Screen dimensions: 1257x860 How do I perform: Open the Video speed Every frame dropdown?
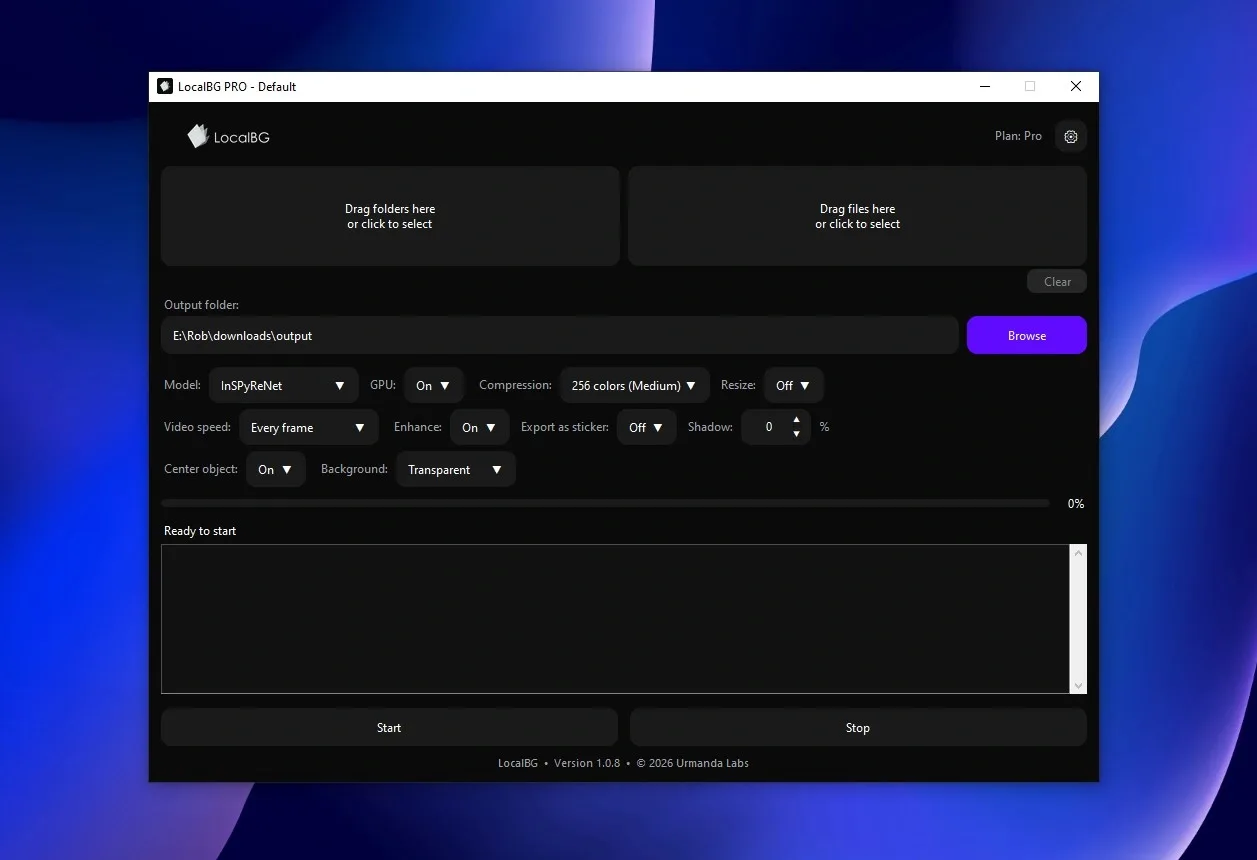click(x=308, y=428)
